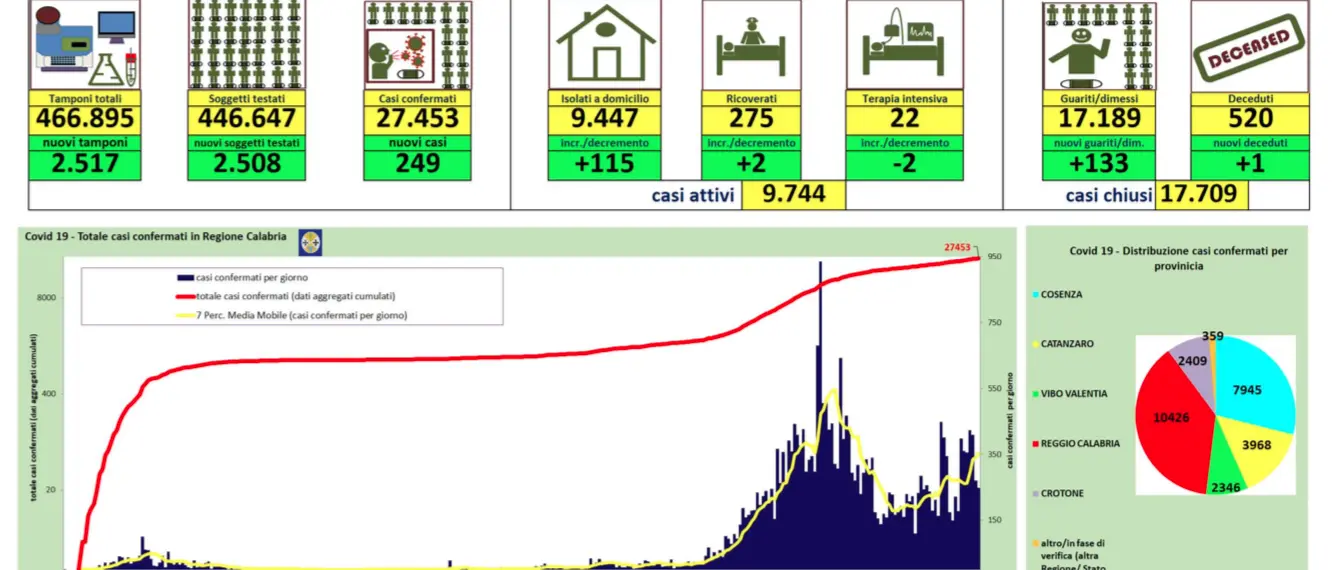This screenshot has height=570, width=1332.
Task: Select the REGGIO CALABRIA red legend swatch
Action: point(1036,443)
